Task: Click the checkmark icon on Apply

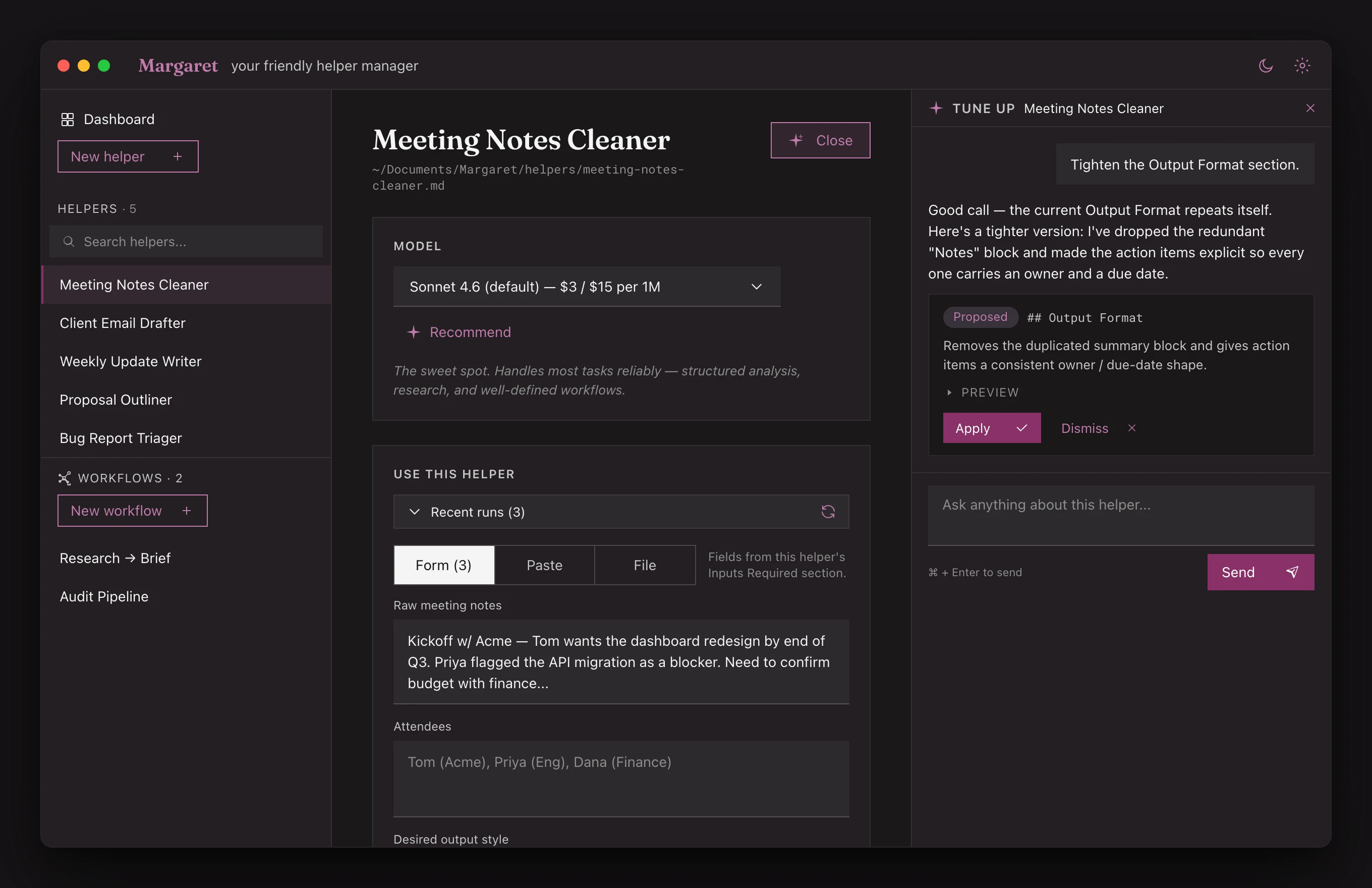Action: tap(1021, 428)
